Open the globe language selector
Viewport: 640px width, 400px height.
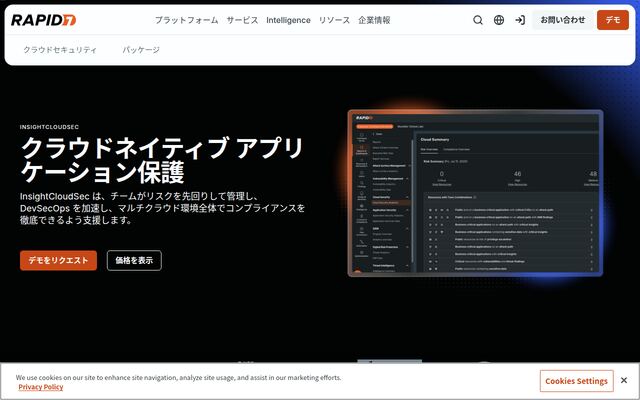point(499,20)
